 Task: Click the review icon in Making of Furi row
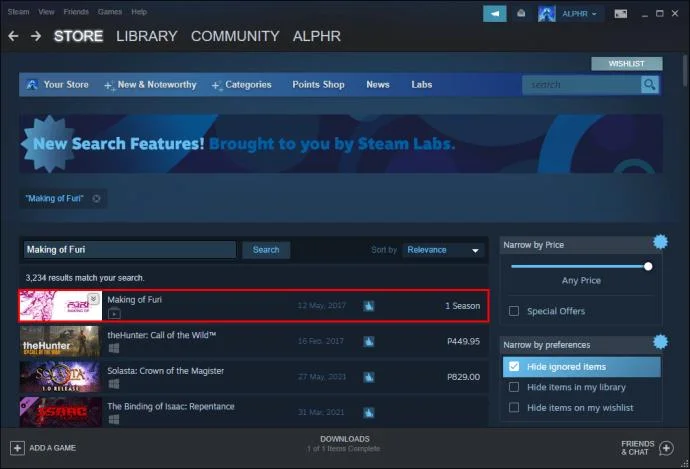[369, 306]
